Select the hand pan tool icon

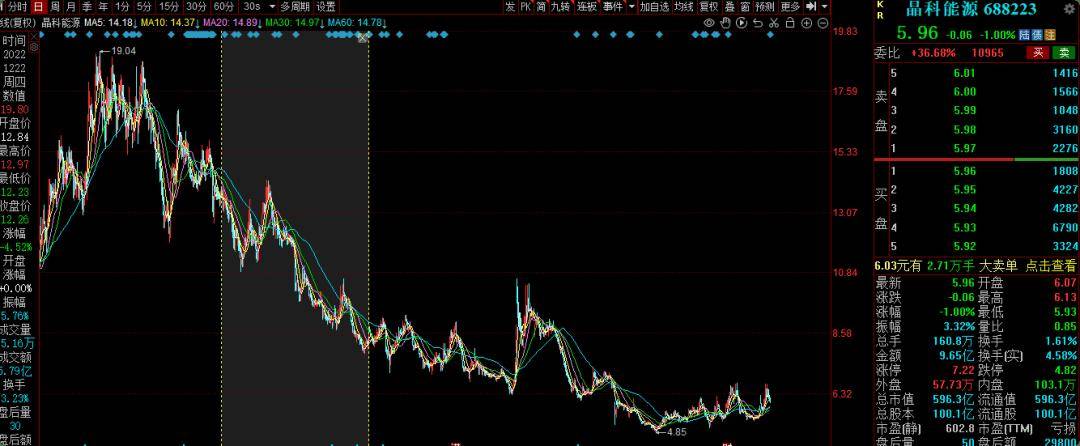(x=725, y=23)
